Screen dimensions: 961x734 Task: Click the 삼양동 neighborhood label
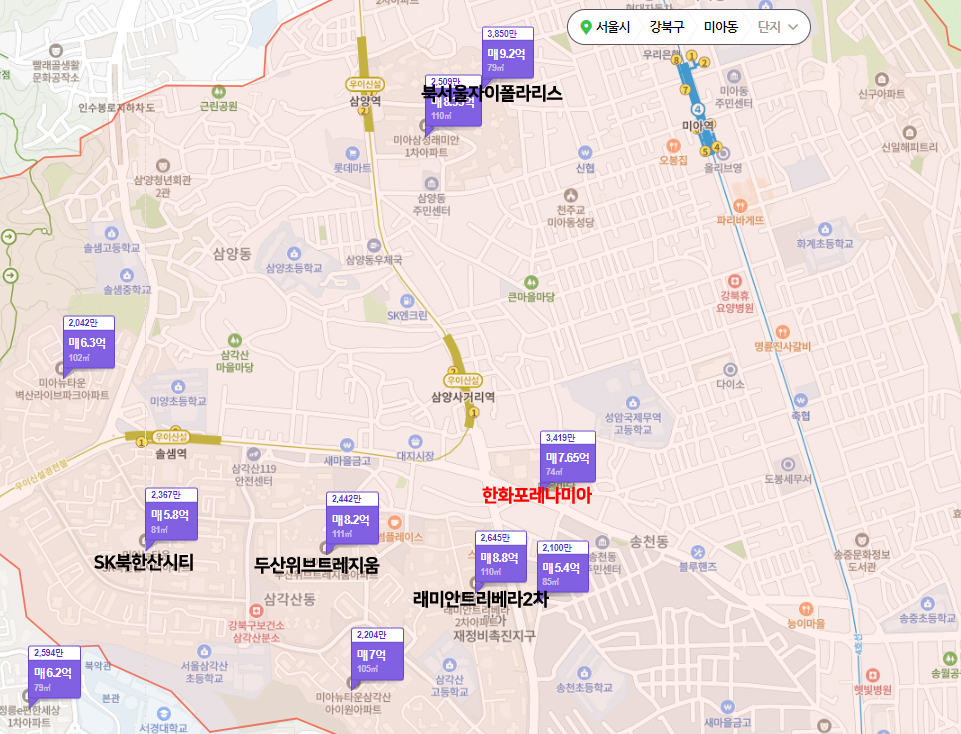232,253
